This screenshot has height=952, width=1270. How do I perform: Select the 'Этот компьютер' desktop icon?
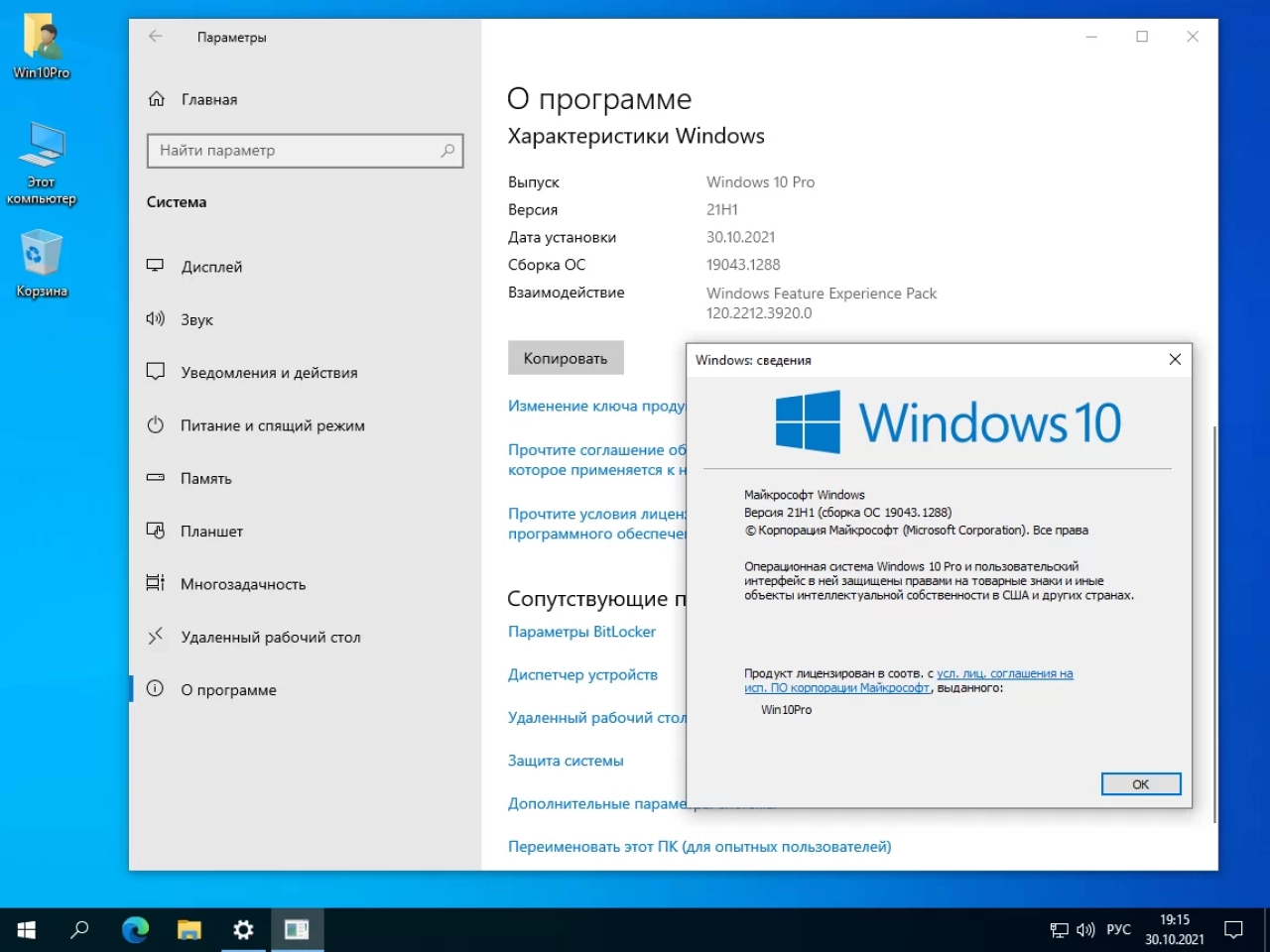(x=42, y=164)
